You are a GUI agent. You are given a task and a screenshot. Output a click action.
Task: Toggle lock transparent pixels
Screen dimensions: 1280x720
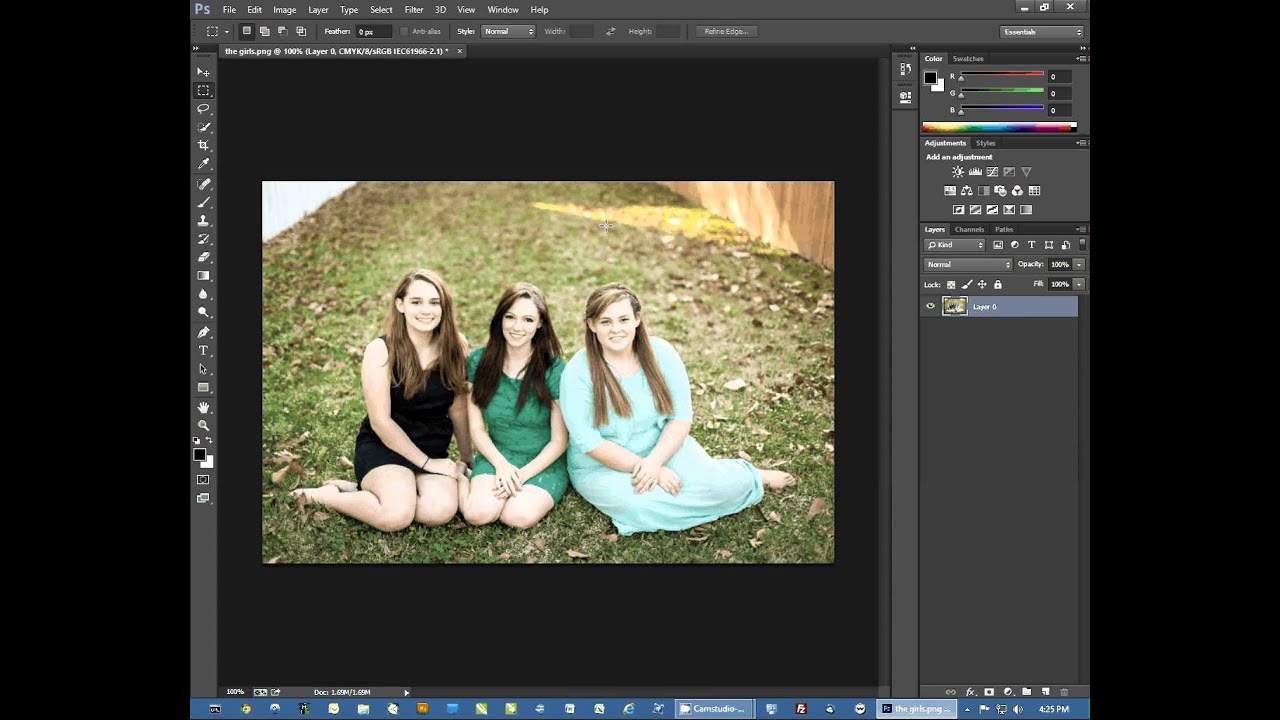951,285
